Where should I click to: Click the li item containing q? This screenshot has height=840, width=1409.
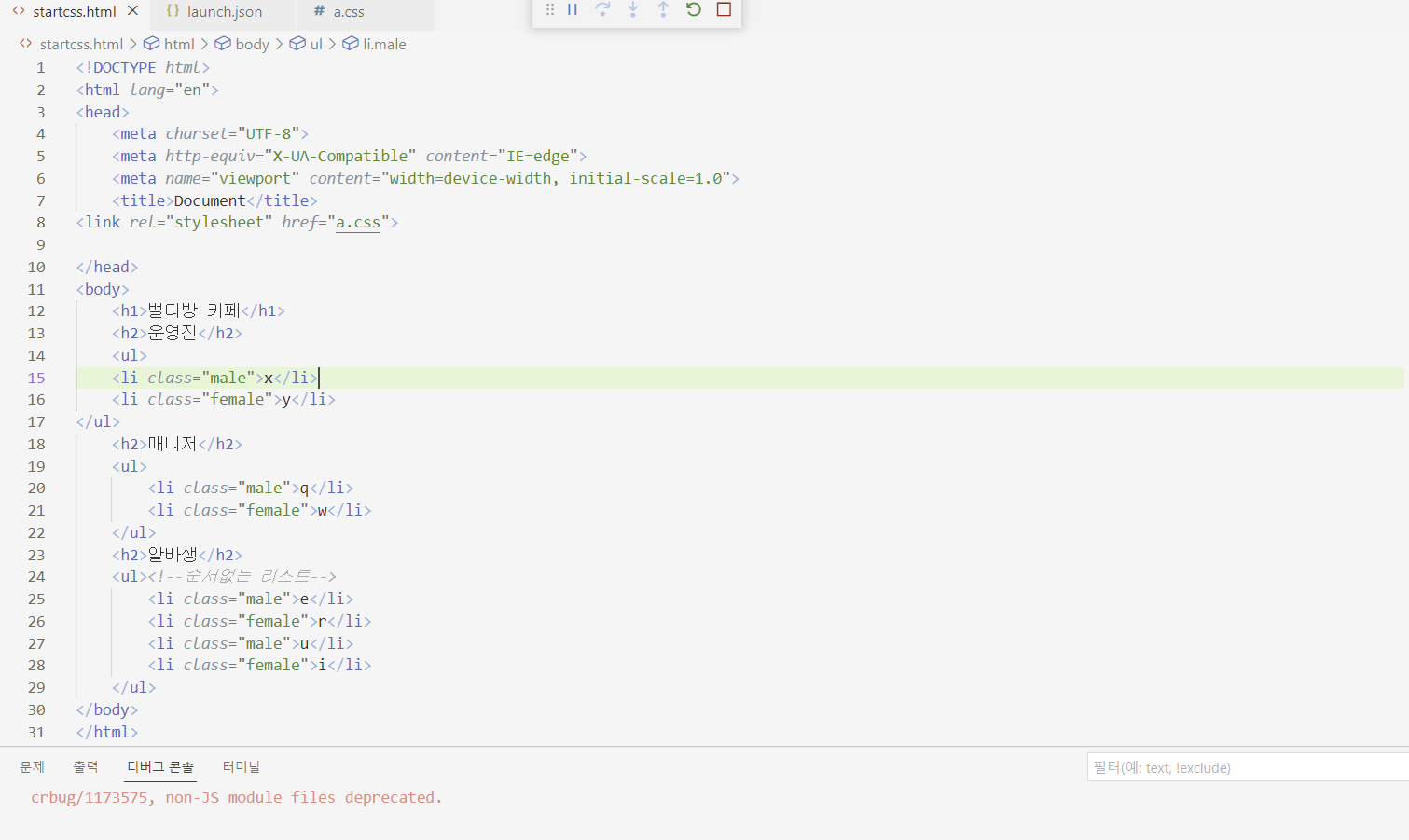[251, 489]
